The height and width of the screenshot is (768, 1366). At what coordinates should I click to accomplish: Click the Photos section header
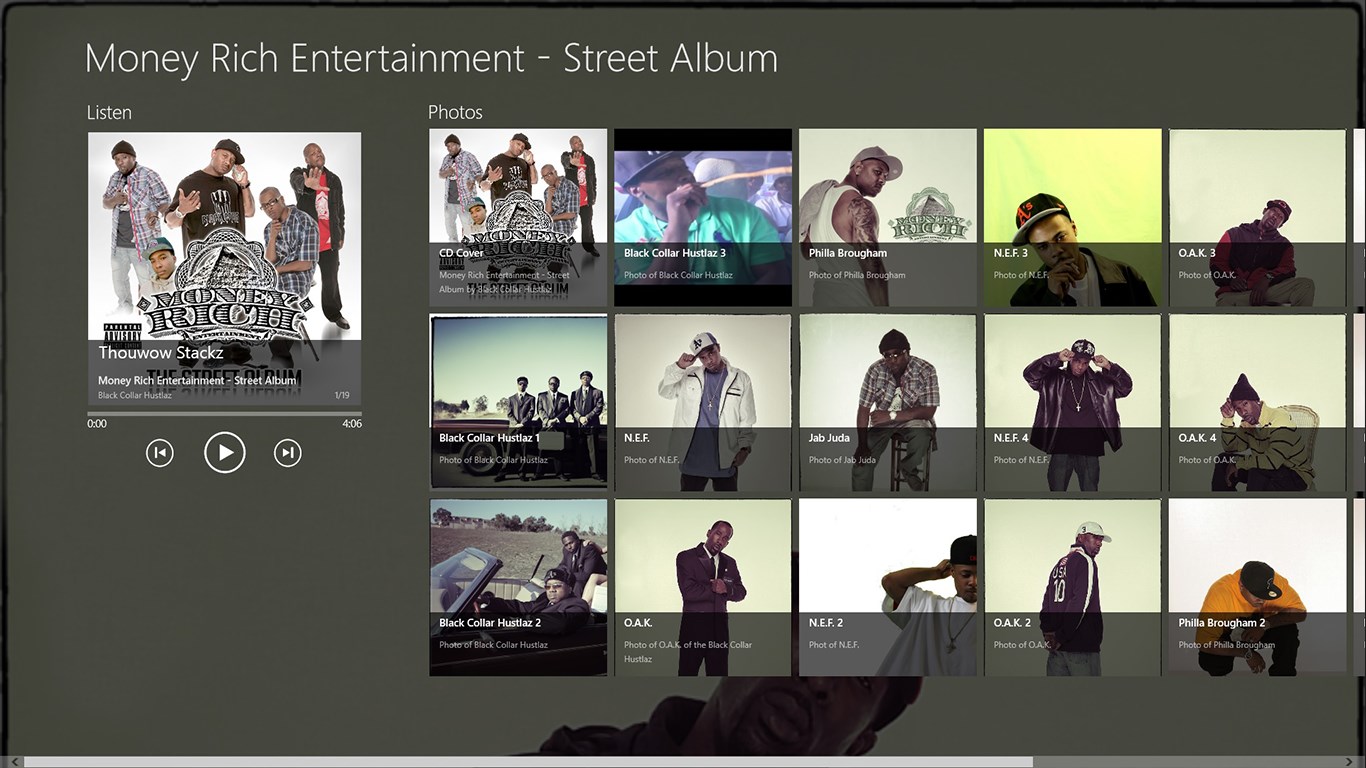click(x=455, y=112)
